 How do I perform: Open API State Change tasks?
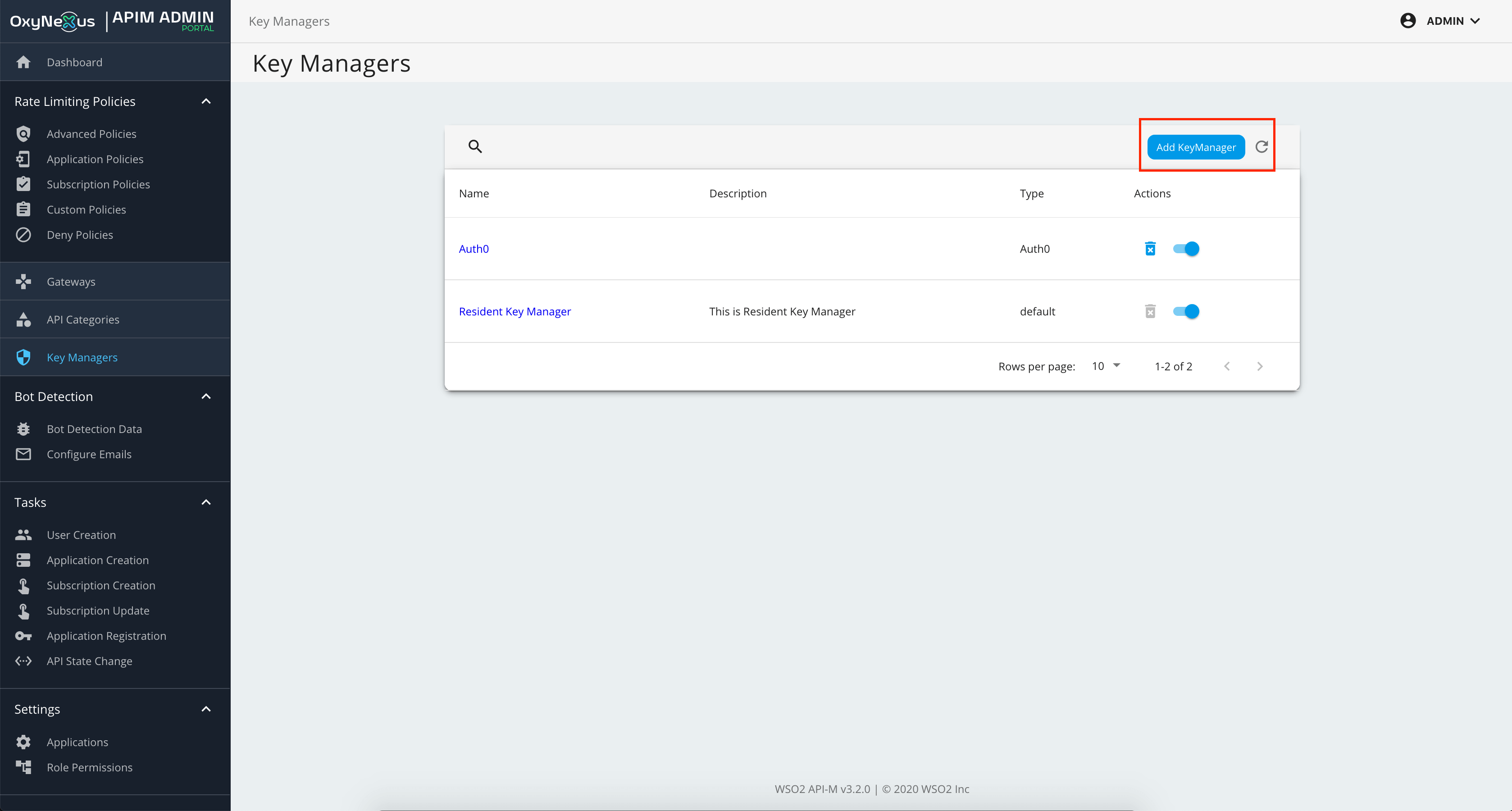(x=89, y=661)
